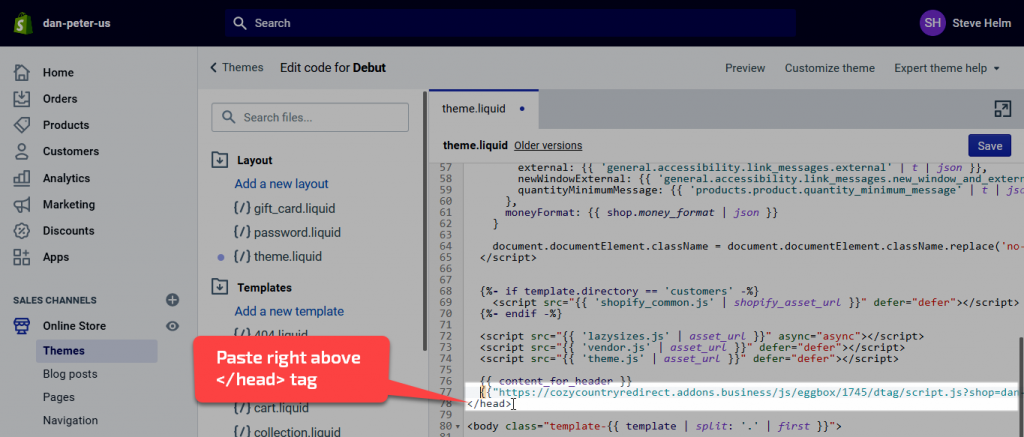Open Analytics in the sidebar
Image resolution: width=1024 pixels, height=437 pixels.
tap(67, 178)
